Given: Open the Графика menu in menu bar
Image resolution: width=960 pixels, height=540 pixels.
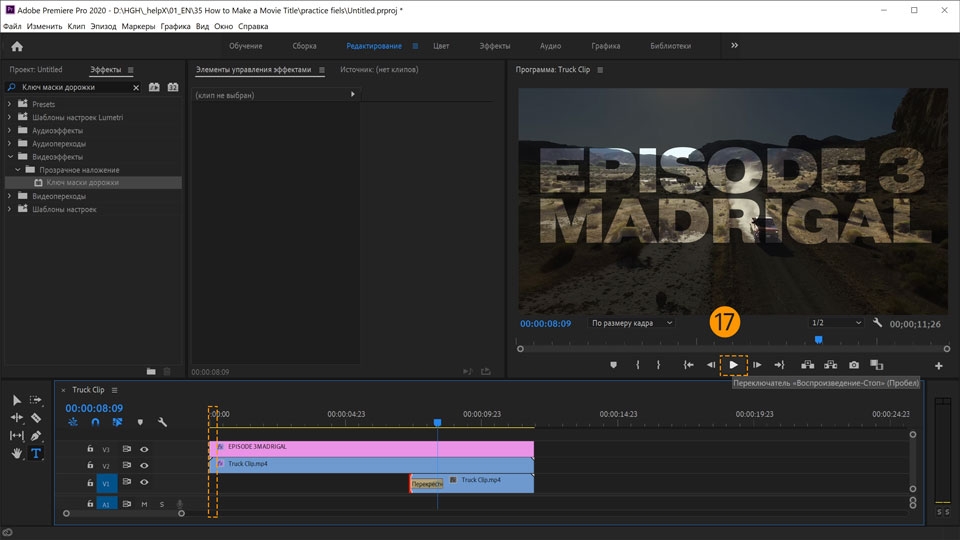Looking at the screenshot, I should click(x=177, y=26).
